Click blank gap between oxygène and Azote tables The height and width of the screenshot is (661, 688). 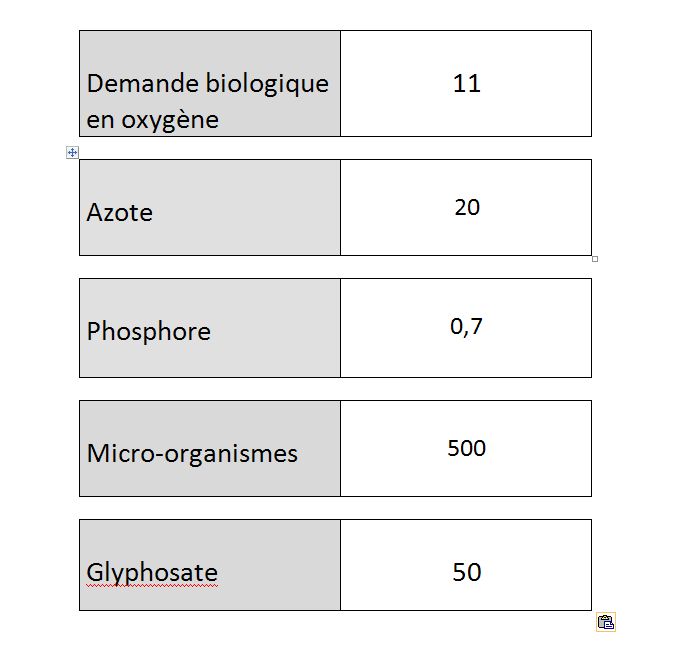pyautogui.click(x=335, y=148)
